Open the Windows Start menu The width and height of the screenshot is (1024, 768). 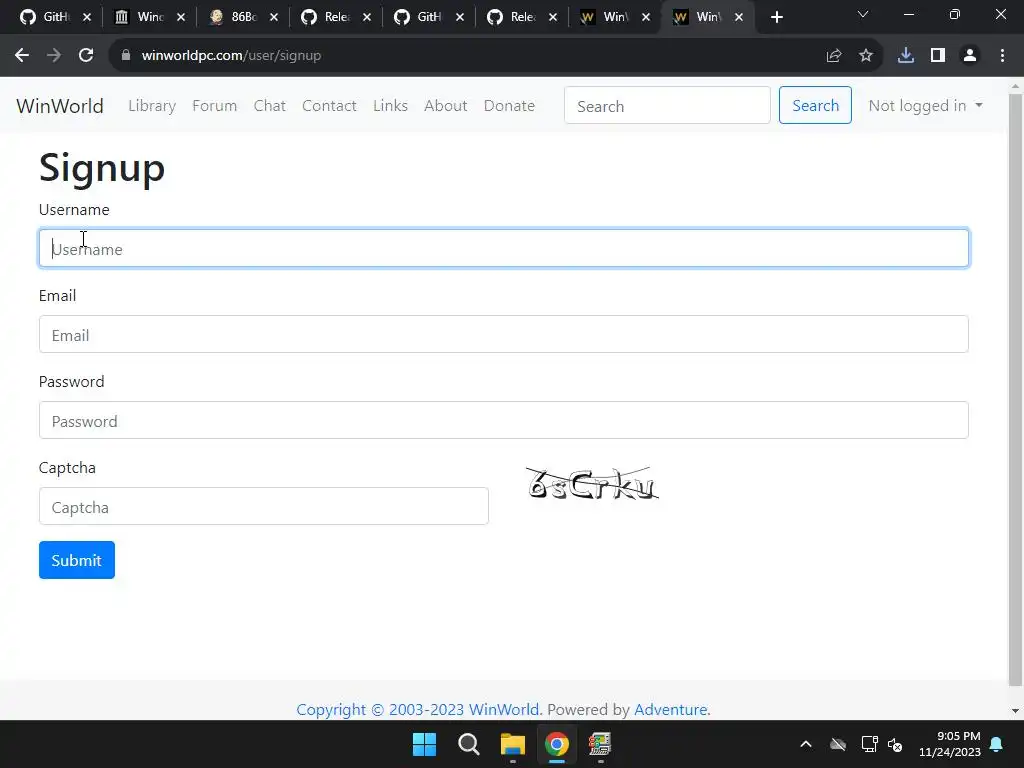pyautogui.click(x=424, y=744)
